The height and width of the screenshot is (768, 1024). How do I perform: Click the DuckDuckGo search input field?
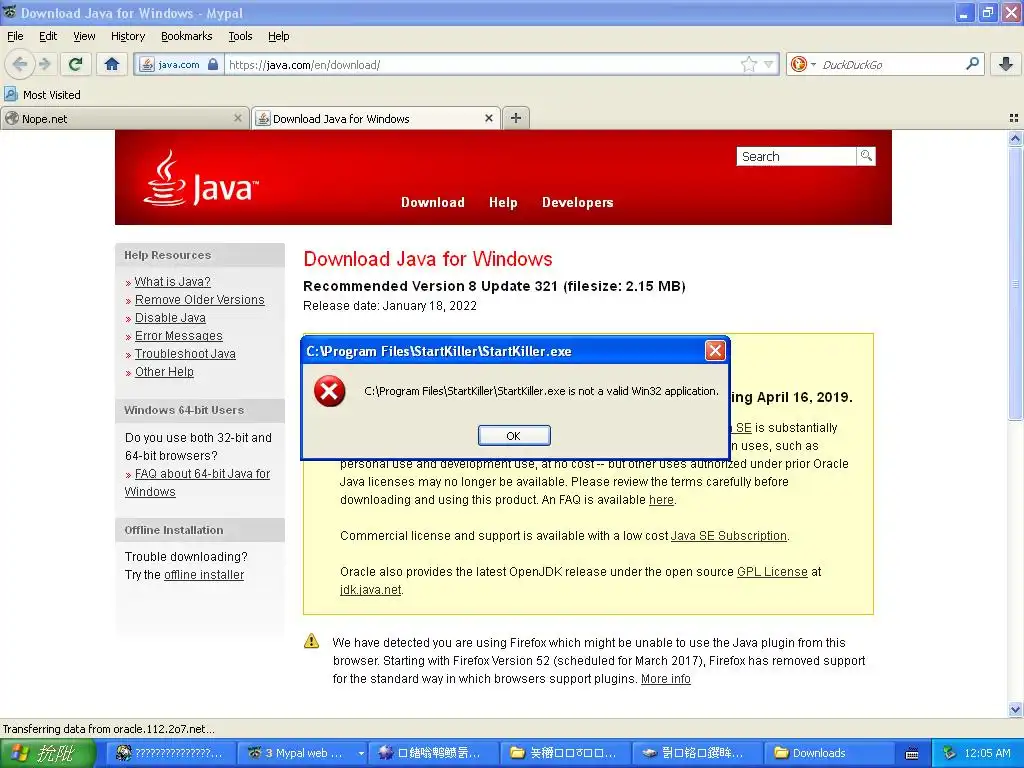[891, 64]
